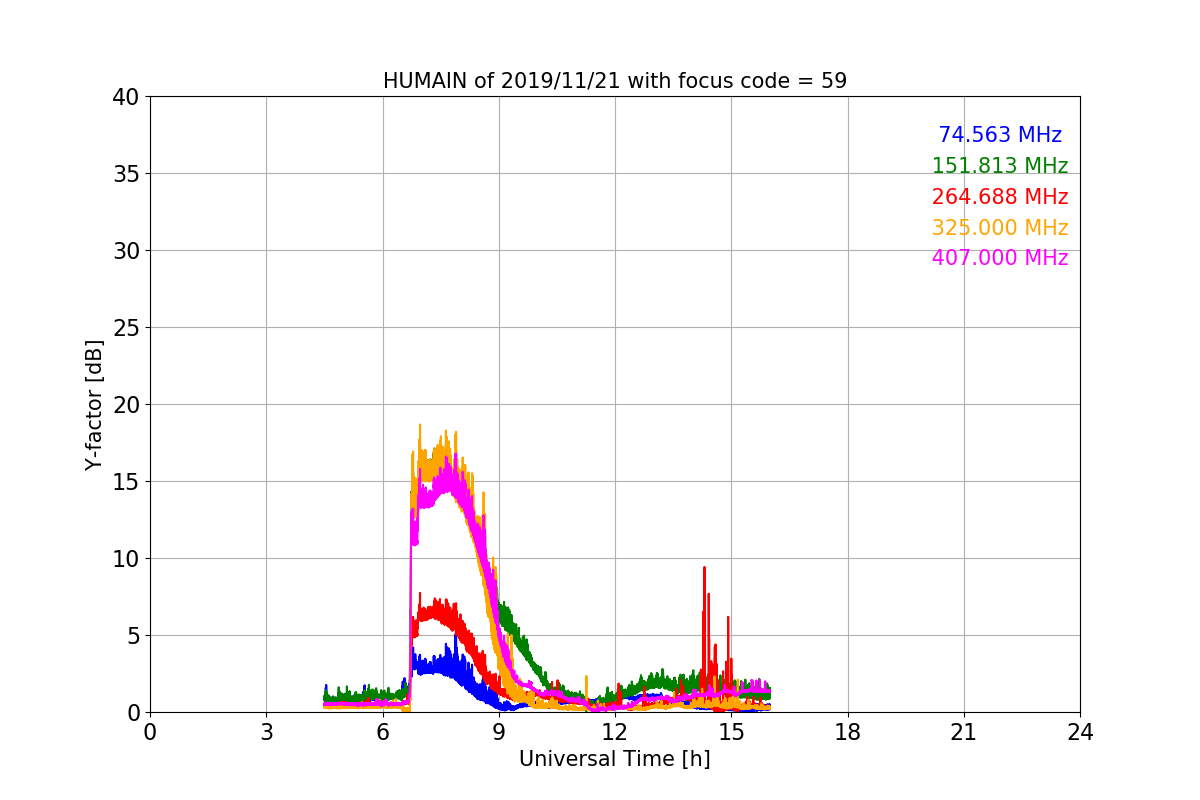Click the 12 tick on the time axis
This screenshot has width=1200, height=800.
pos(615,731)
